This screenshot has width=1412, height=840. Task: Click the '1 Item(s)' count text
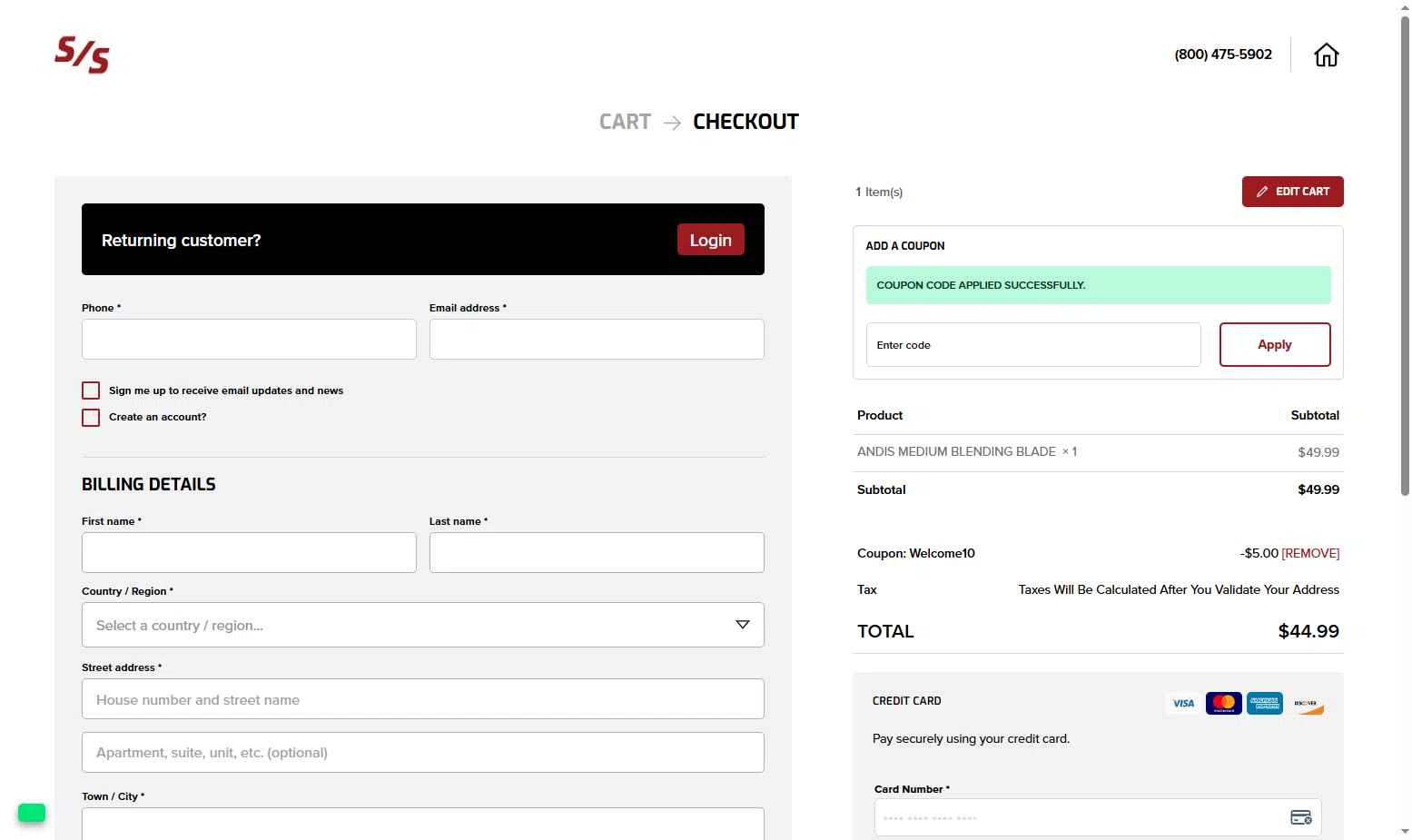(x=879, y=192)
